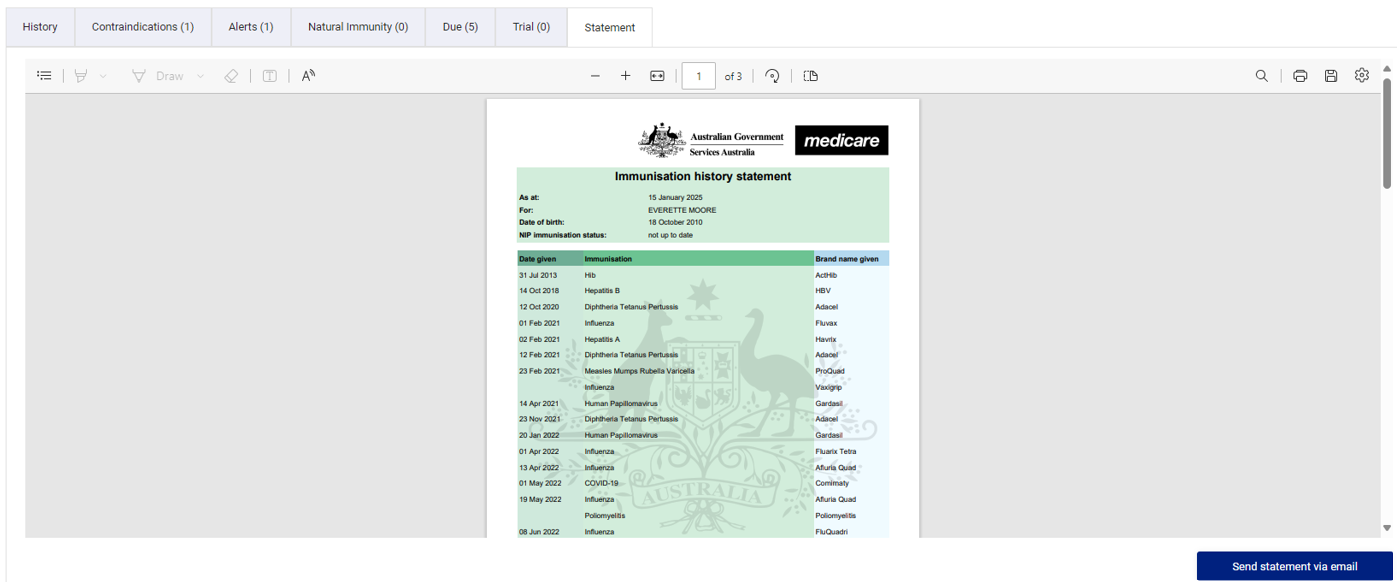Click status text 'not up to date'
The width and height of the screenshot is (1397, 582).
click(x=670, y=235)
